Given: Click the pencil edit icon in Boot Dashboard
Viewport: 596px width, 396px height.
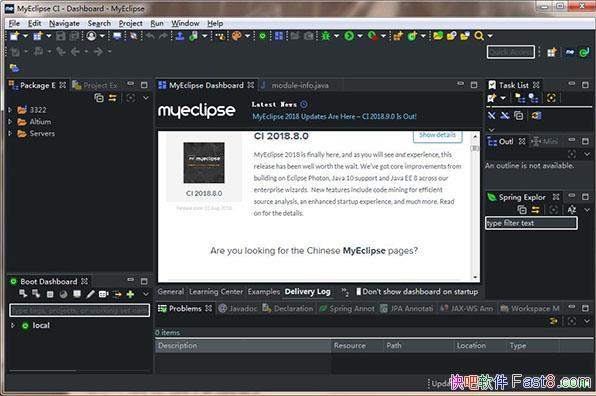Looking at the screenshot, I should pyautogui.click(x=90, y=294).
